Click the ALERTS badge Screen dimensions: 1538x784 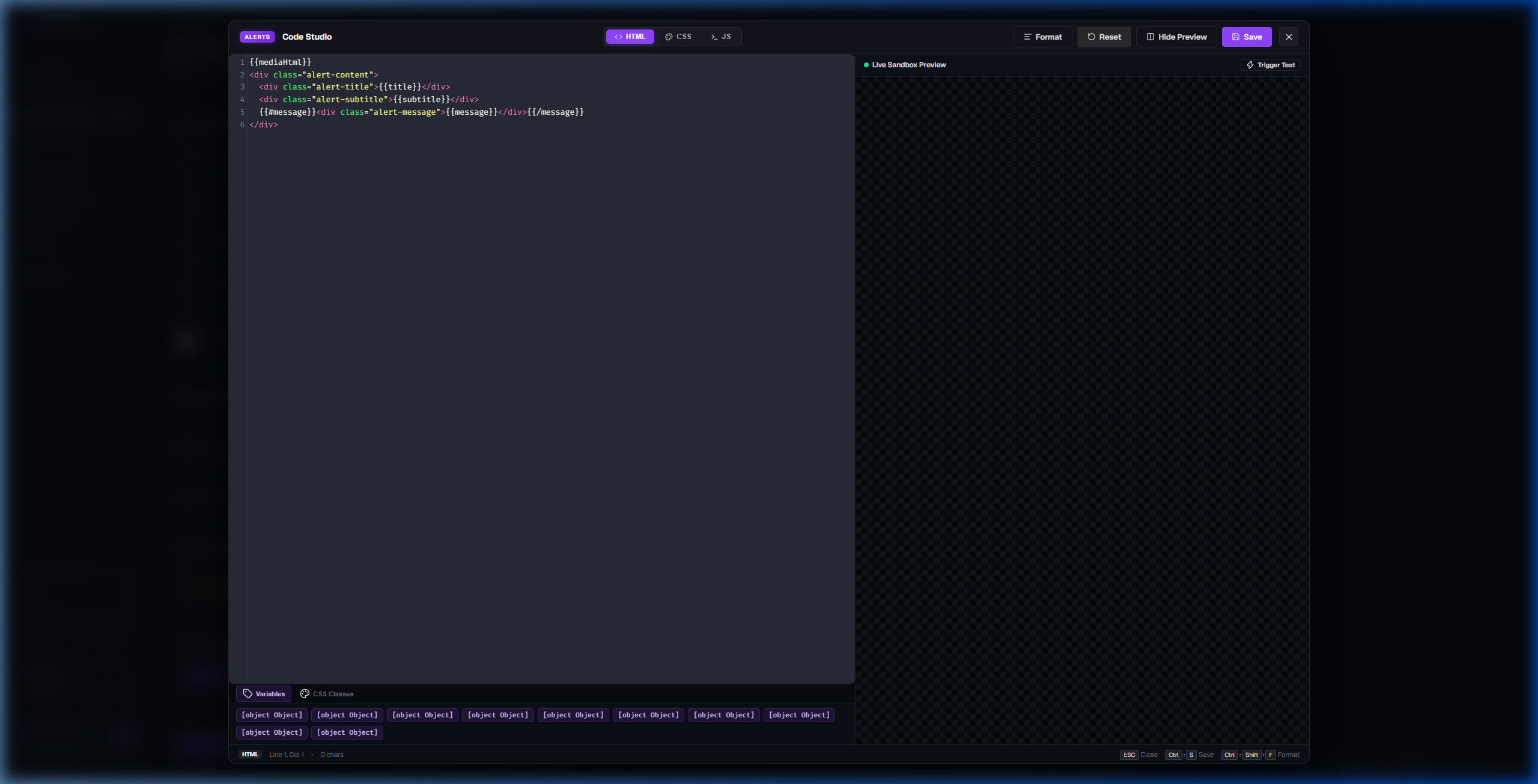point(257,37)
